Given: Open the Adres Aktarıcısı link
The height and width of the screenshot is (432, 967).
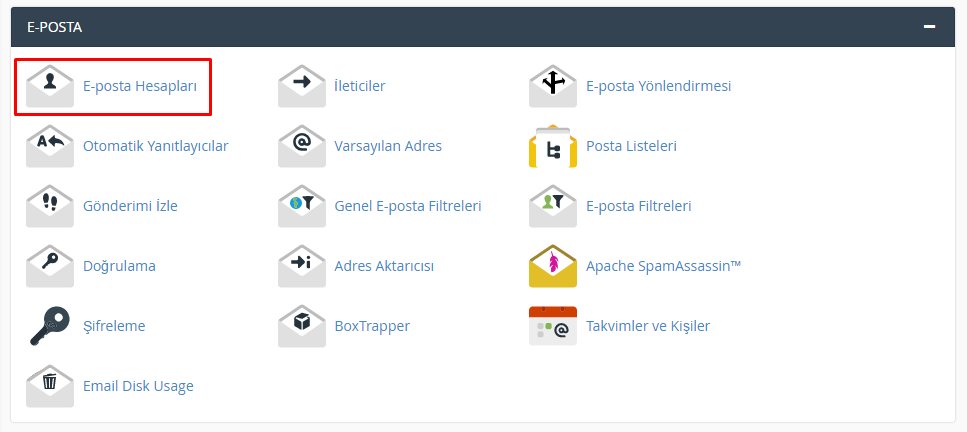Looking at the screenshot, I should point(383,266).
